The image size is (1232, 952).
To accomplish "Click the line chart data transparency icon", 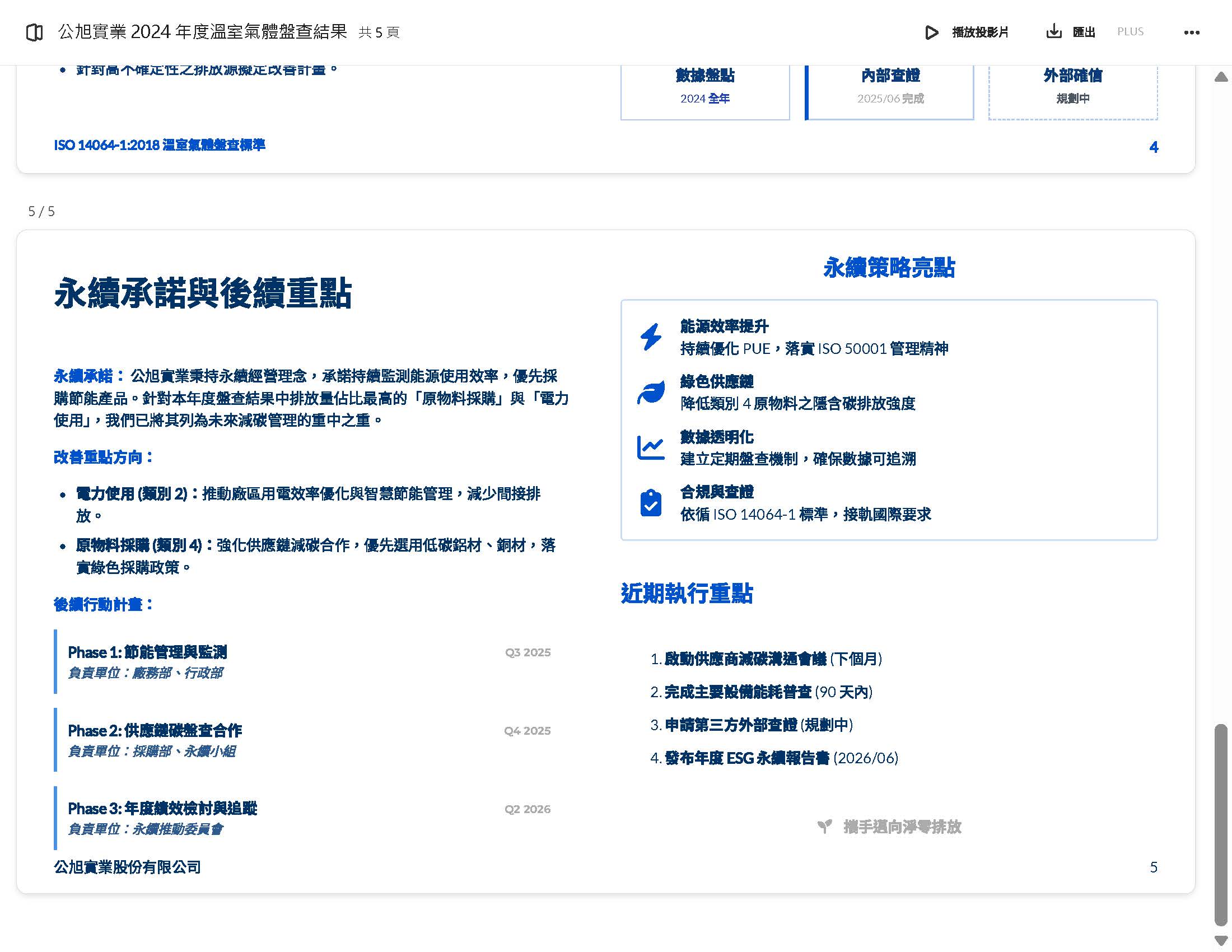I will (650, 448).
